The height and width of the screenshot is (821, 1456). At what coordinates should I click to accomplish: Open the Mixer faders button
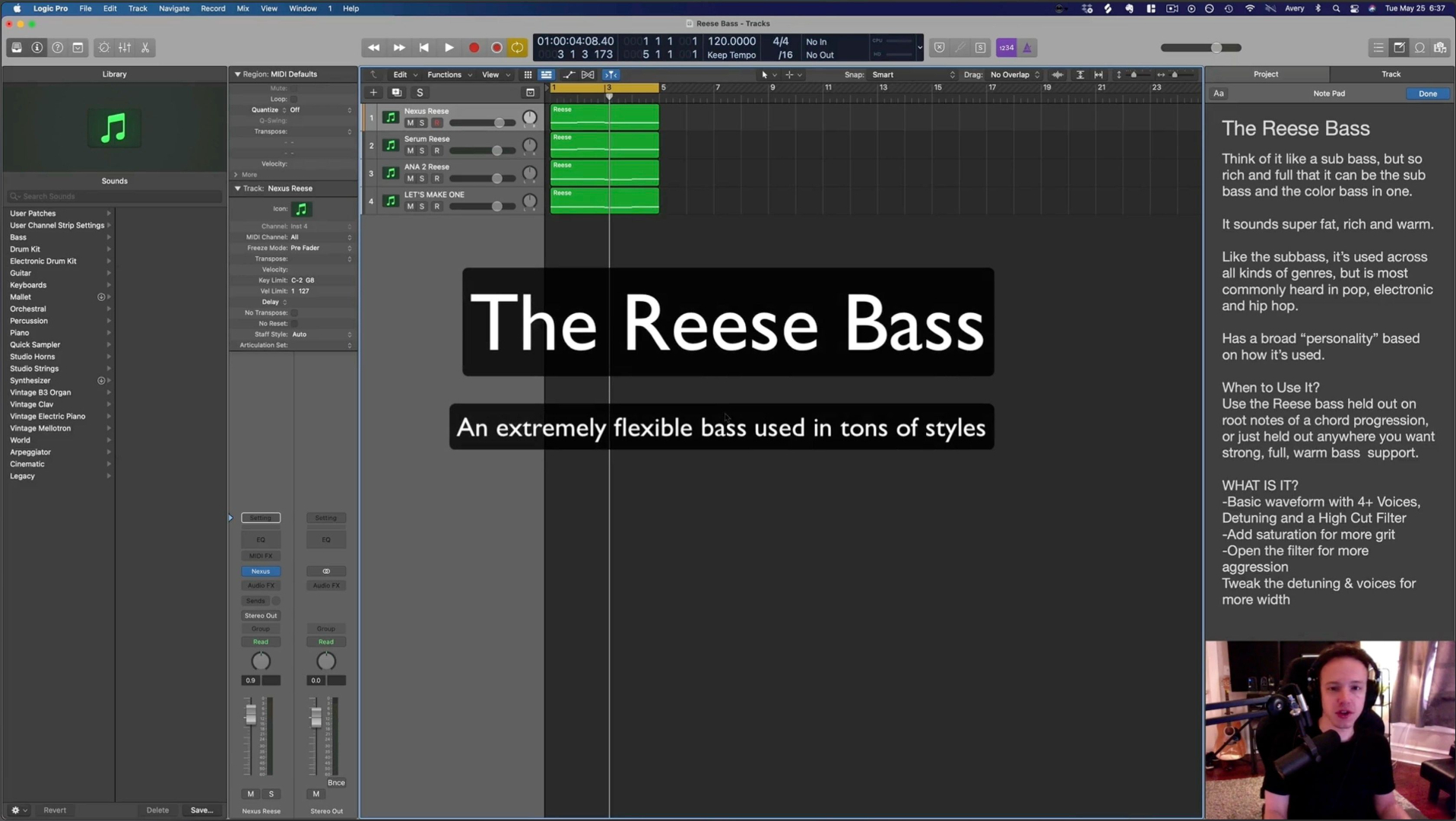coord(125,48)
